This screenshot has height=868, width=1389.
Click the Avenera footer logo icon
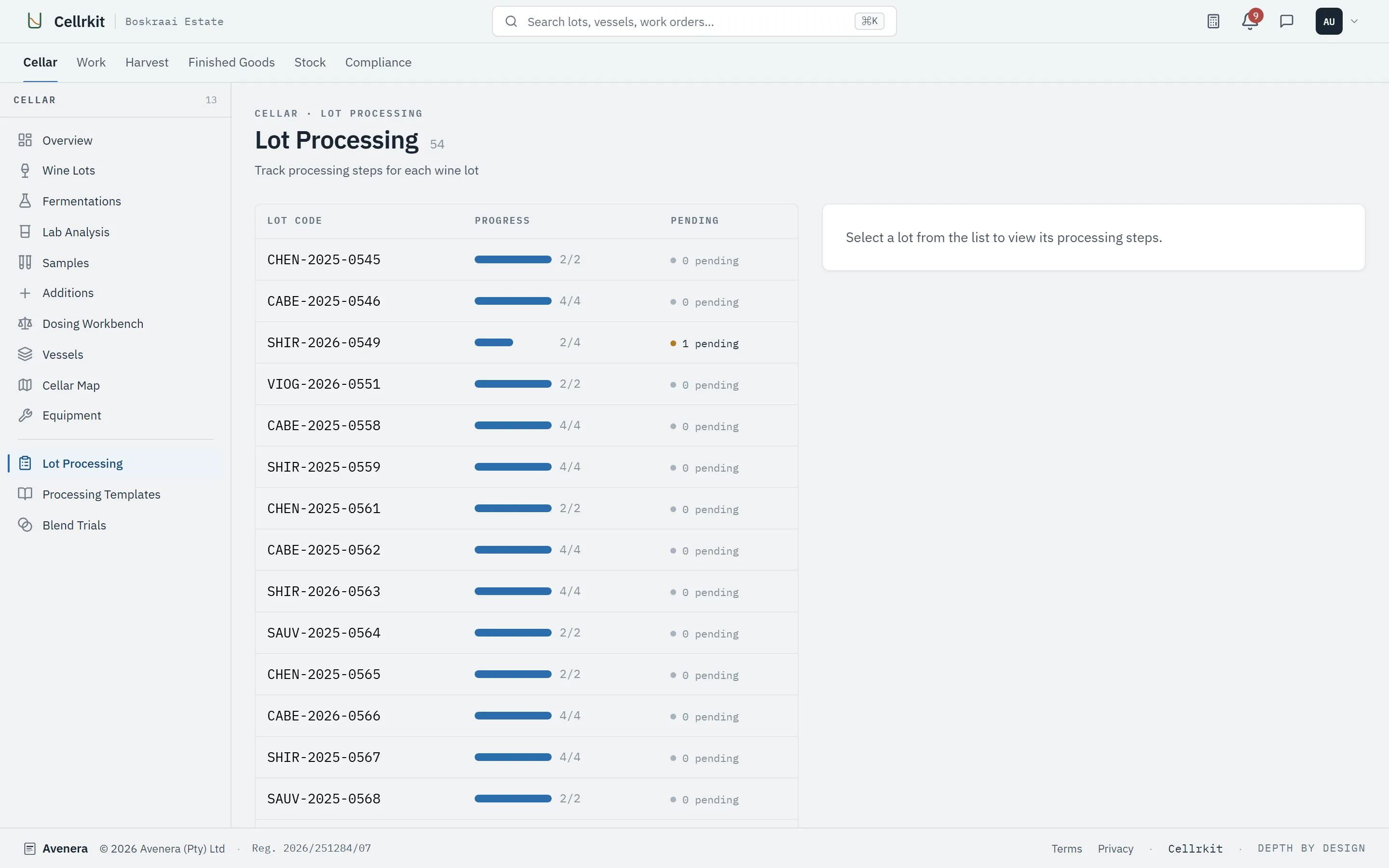(x=30, y=849)
